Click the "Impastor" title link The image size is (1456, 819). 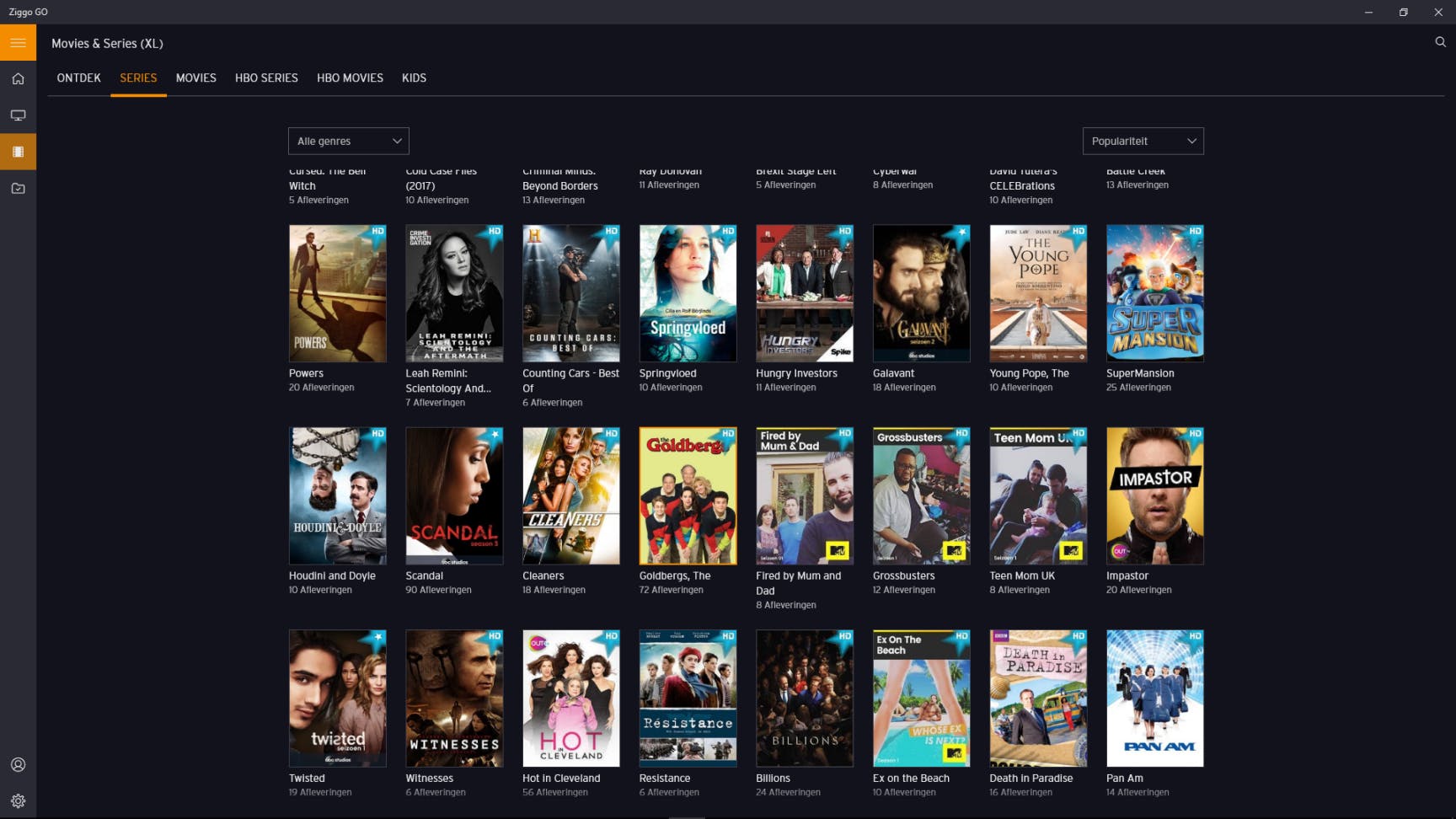coord(1127,576)
